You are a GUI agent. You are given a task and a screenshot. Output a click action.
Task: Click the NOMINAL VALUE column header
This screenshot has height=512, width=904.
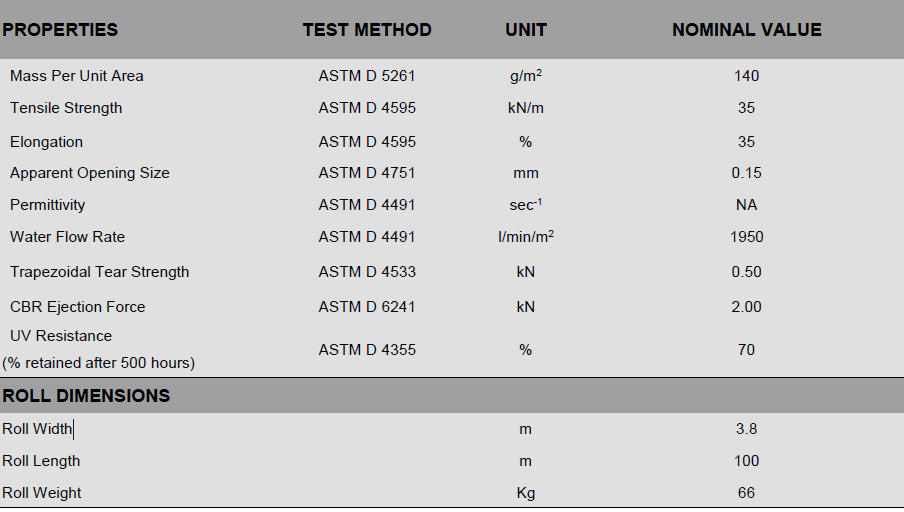[x=746, y=30]
